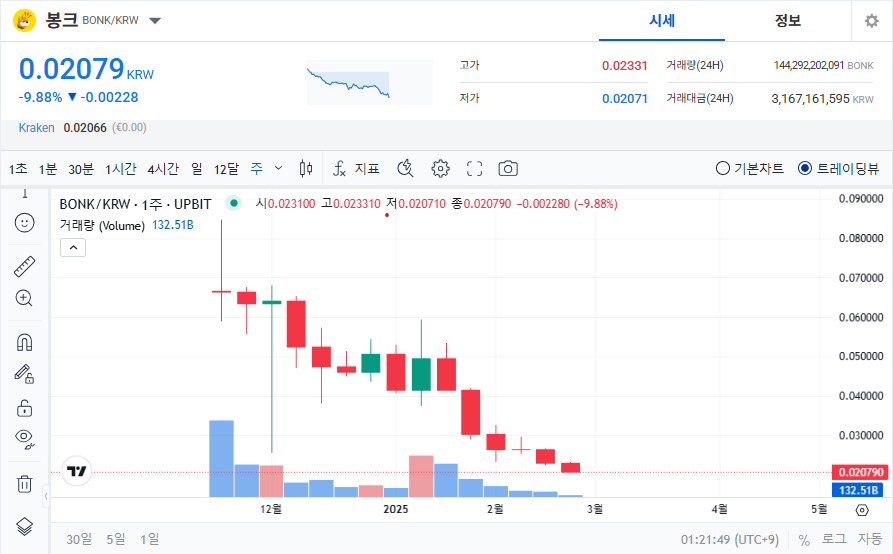
Task: Select the 일 daily timeframe
Action: tap(196, 169)
